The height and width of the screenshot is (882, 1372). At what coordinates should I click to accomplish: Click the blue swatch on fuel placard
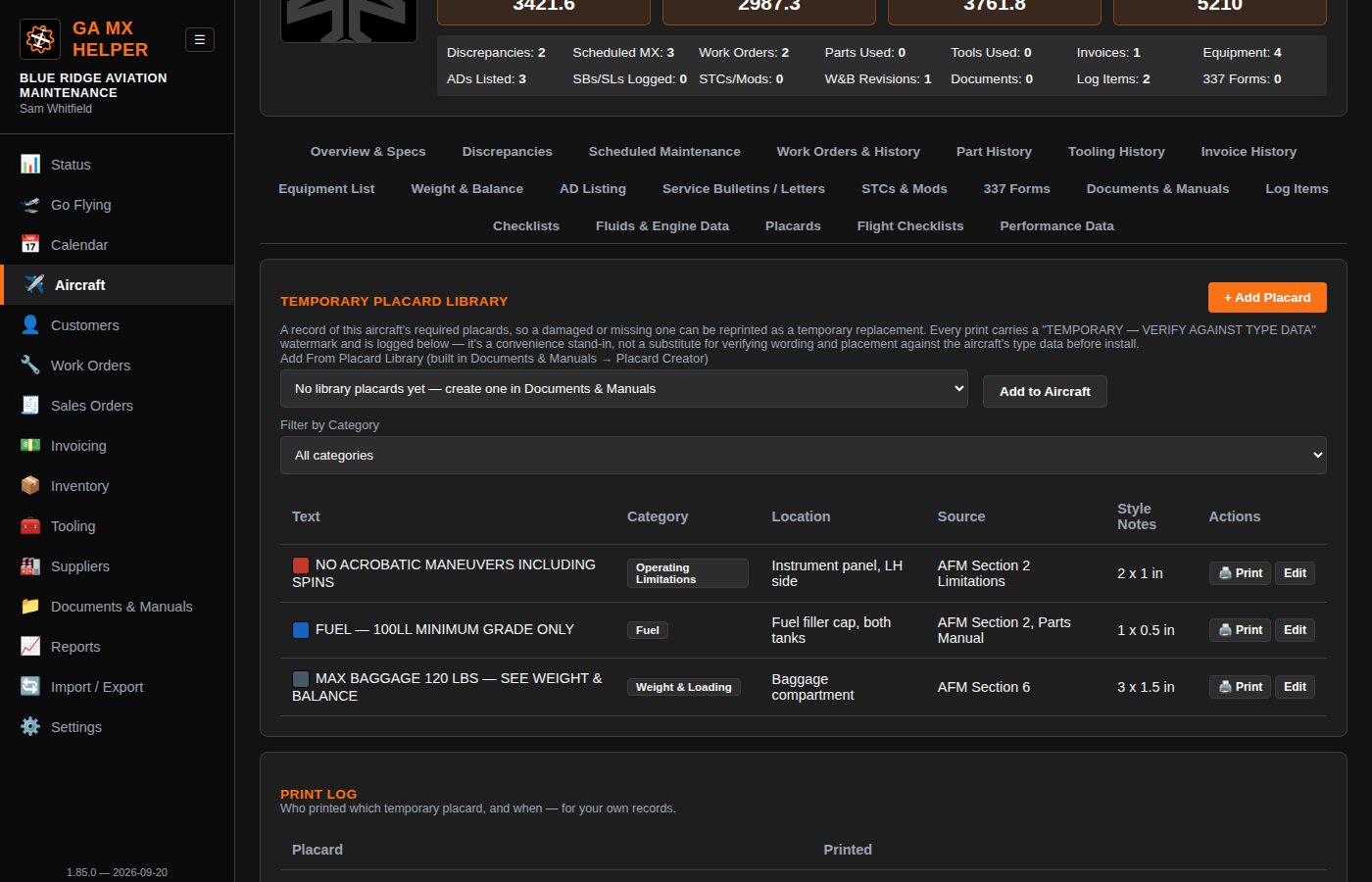coord(301,630)
